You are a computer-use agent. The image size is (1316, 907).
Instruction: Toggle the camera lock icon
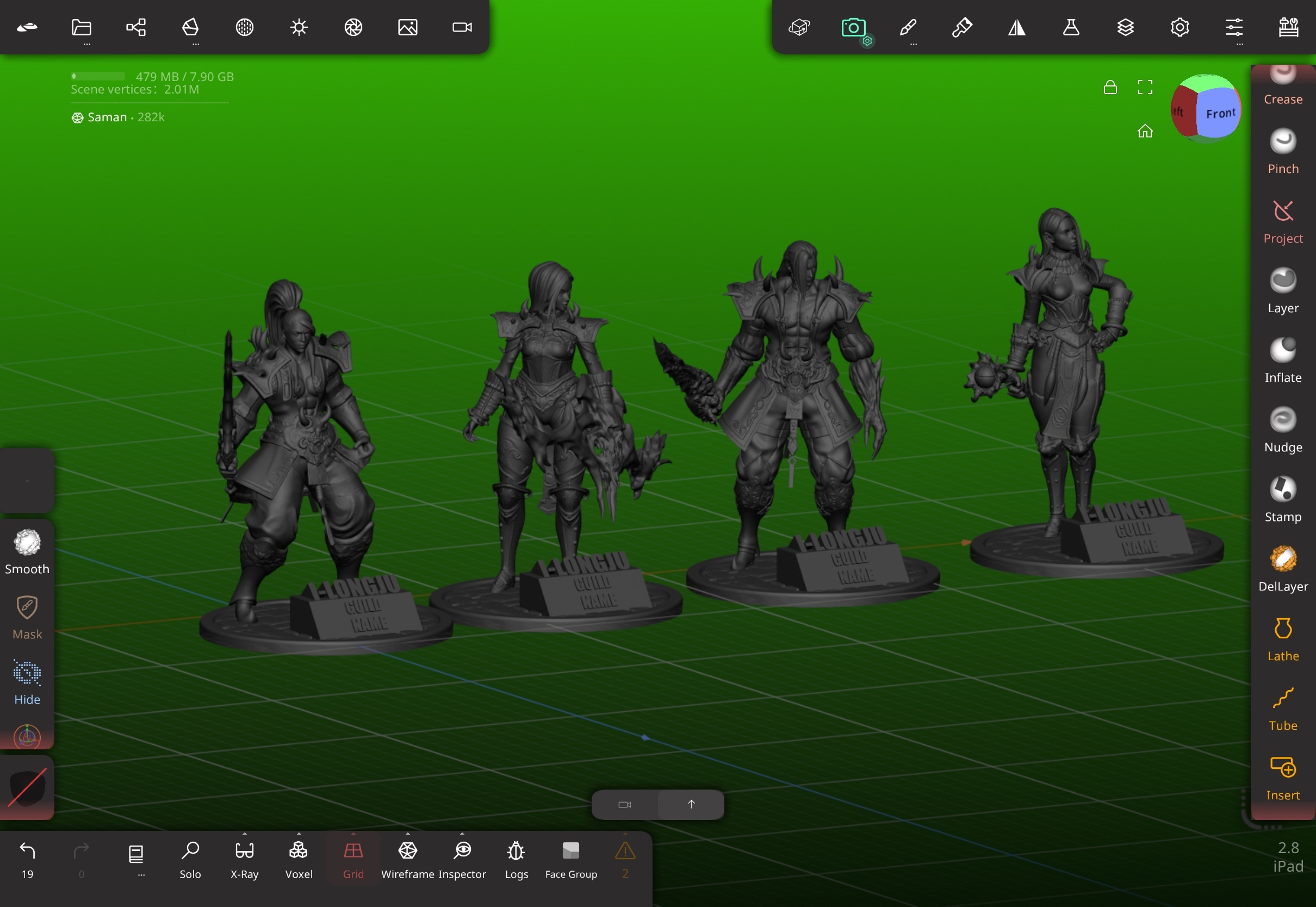coord(1110,87)
